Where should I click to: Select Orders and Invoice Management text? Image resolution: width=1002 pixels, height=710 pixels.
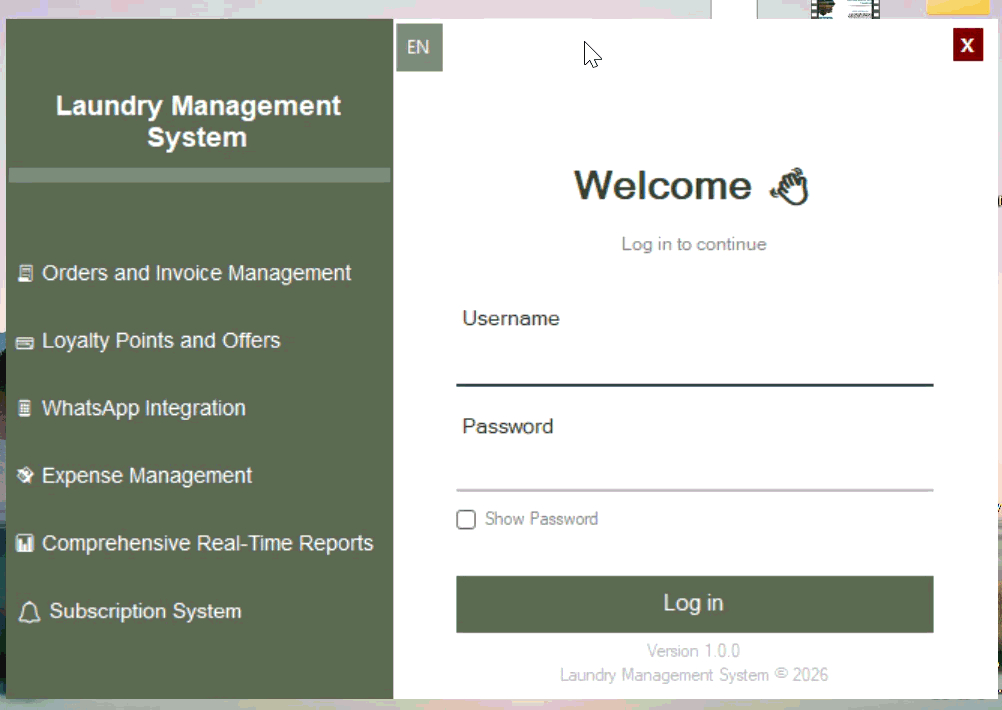point(196,274)
